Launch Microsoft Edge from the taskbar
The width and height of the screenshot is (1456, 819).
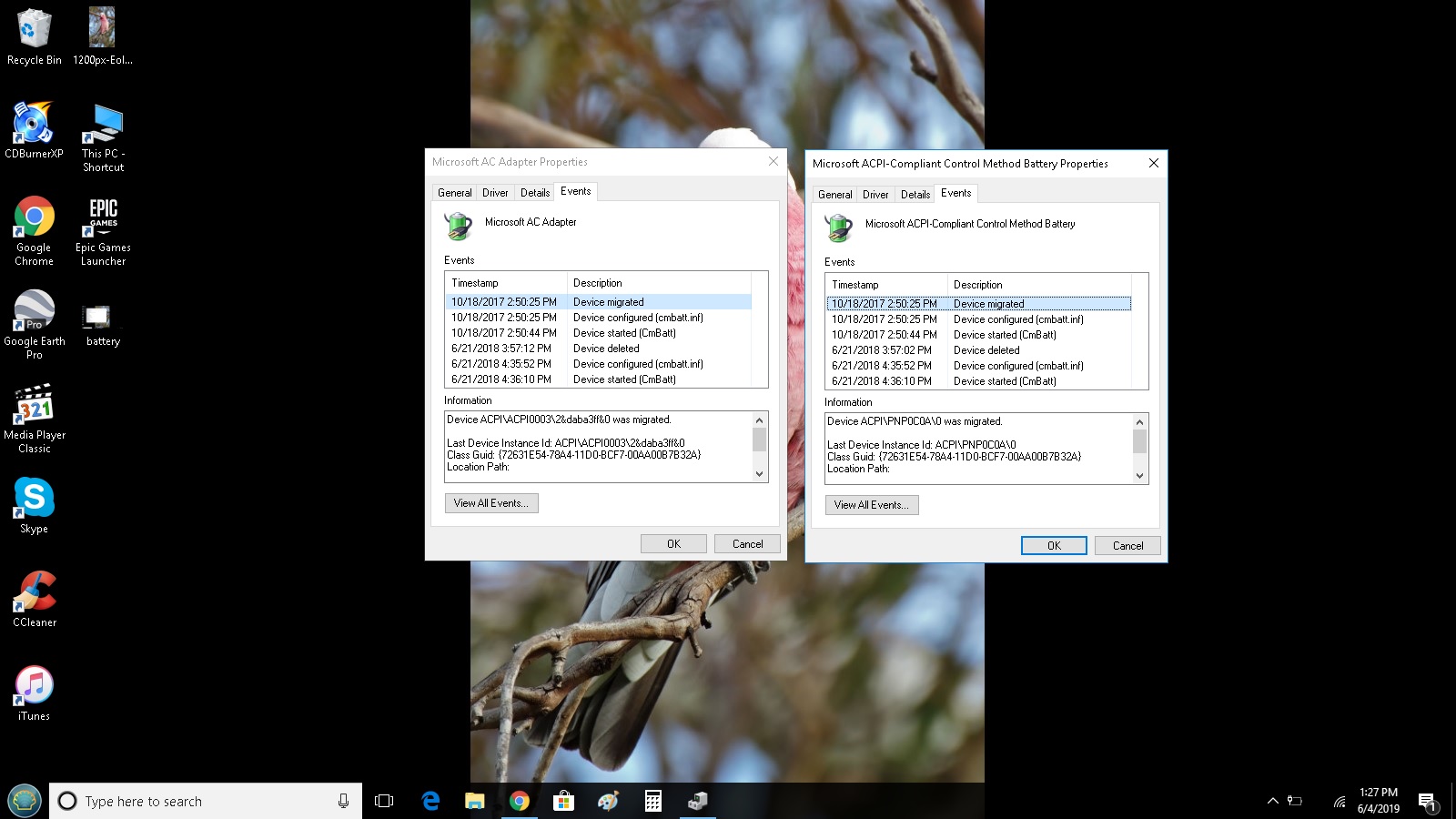click(430, 801)
